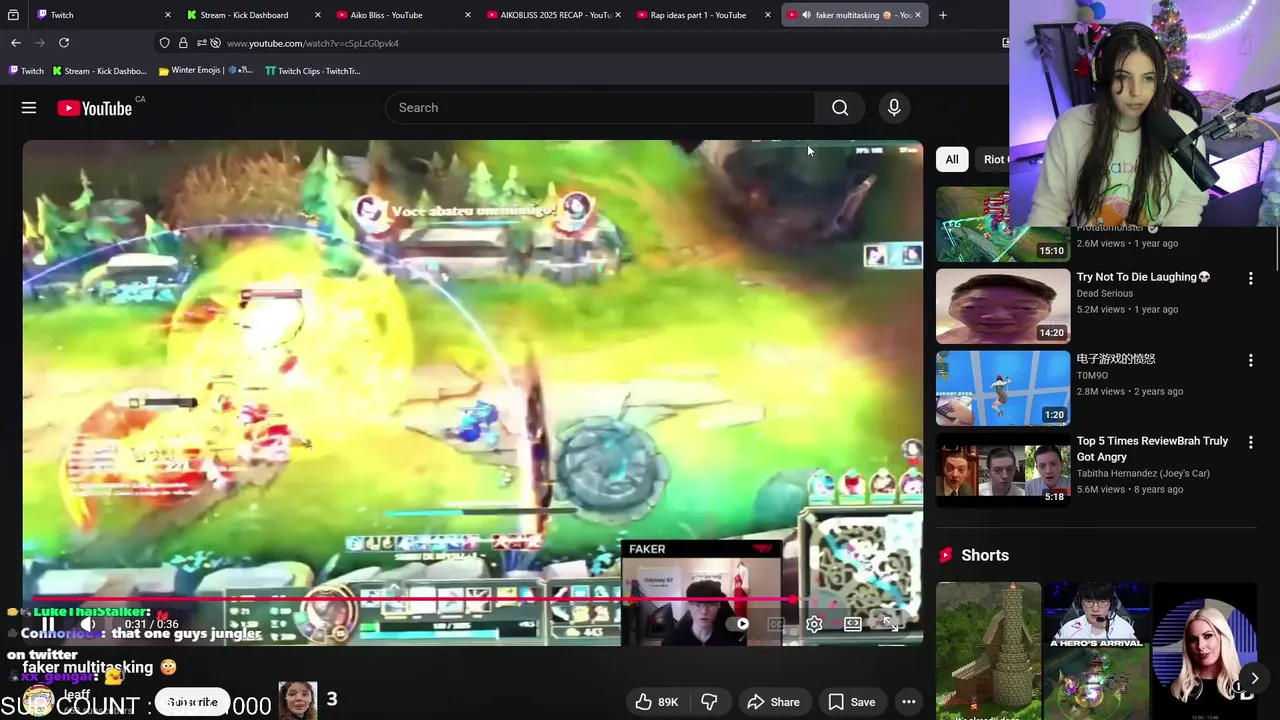Open the player settings gear
The width and height of the screenshot is (1280, 720).
click(x=814, y=624)
